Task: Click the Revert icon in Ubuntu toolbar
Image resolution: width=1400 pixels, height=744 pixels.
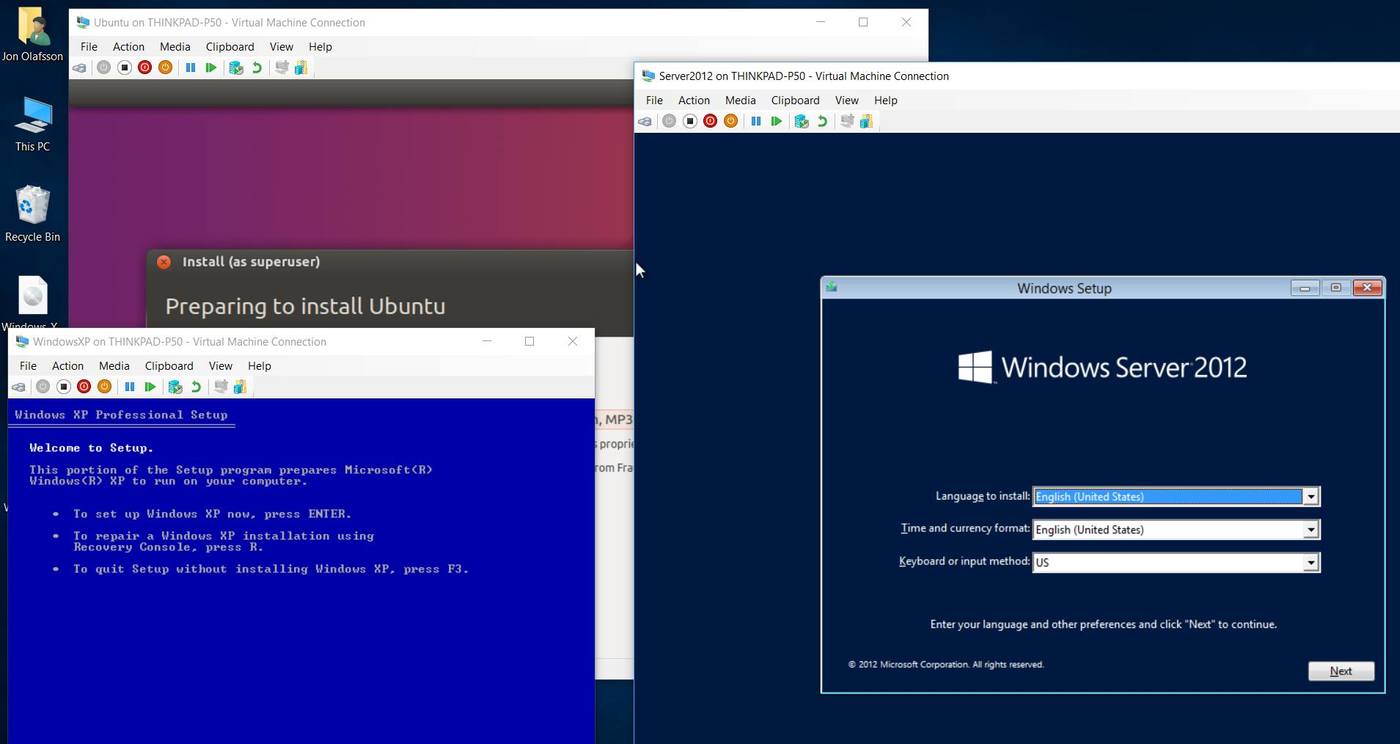Action: pyautogui.click(x=257, y=68)
